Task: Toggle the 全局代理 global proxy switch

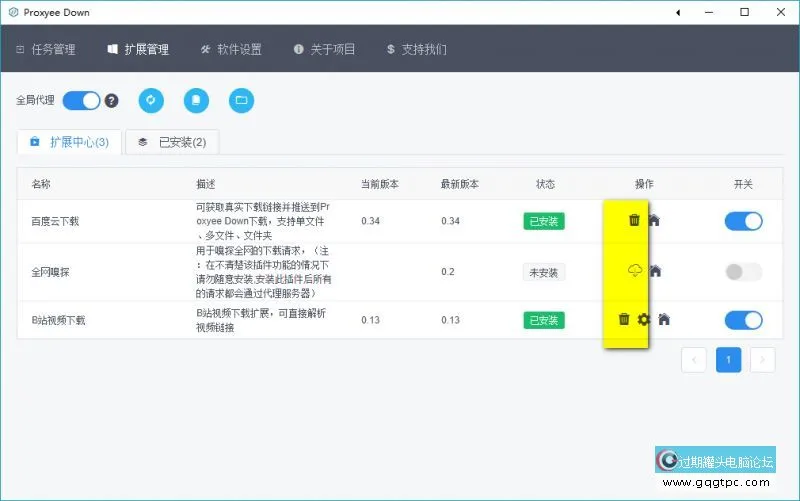Action: tap(81, 101)
